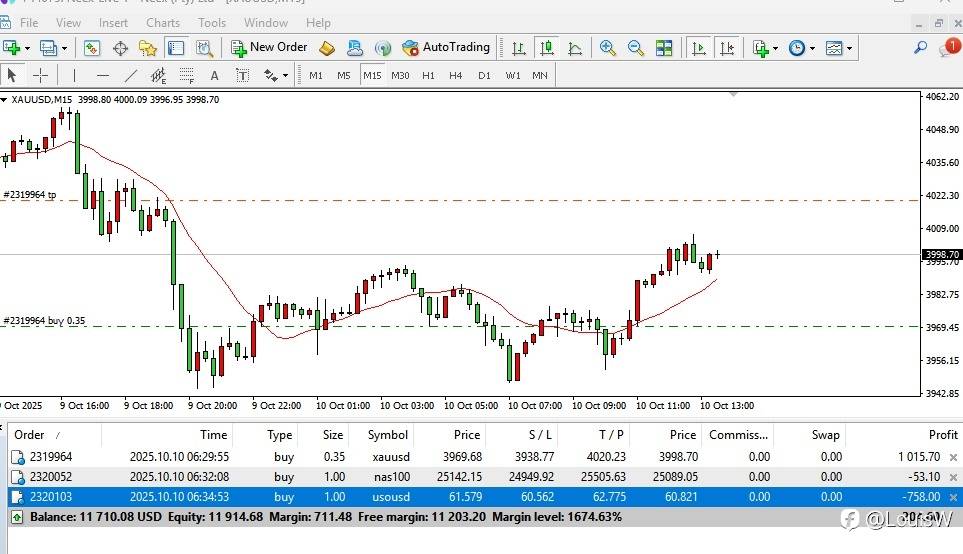The height and width of the screenshot is (554, 963).
Task: Select the text label 'A' tool
Action: click(x=214, y=75)
